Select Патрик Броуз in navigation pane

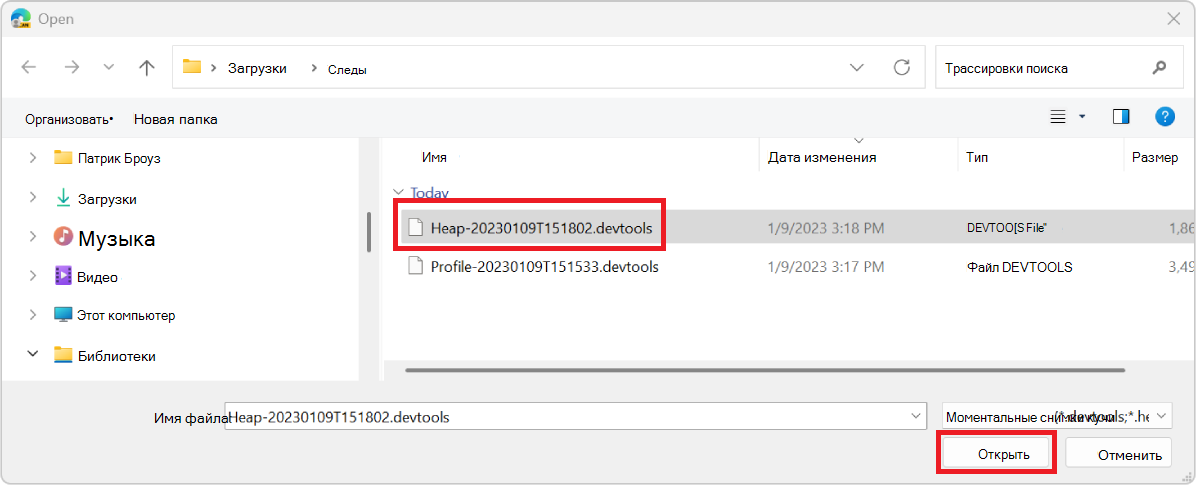[x=119, y=159]
